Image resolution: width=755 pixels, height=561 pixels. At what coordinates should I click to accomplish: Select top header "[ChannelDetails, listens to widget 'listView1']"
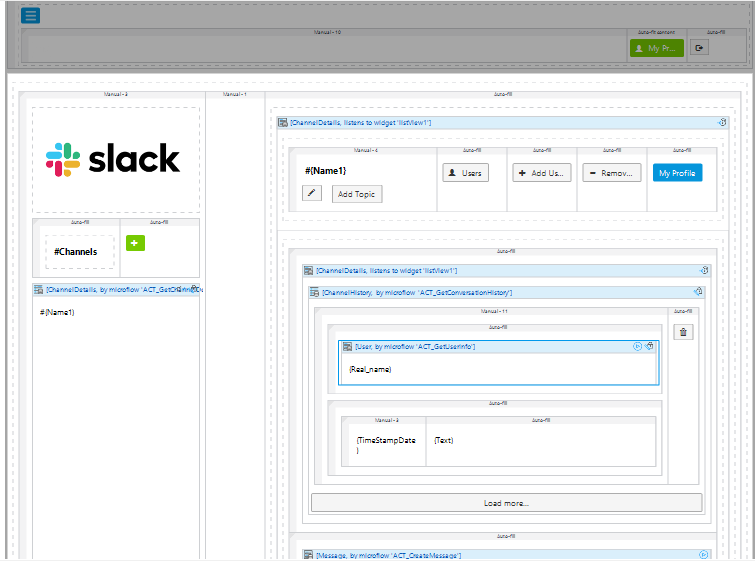pos(361,123)
